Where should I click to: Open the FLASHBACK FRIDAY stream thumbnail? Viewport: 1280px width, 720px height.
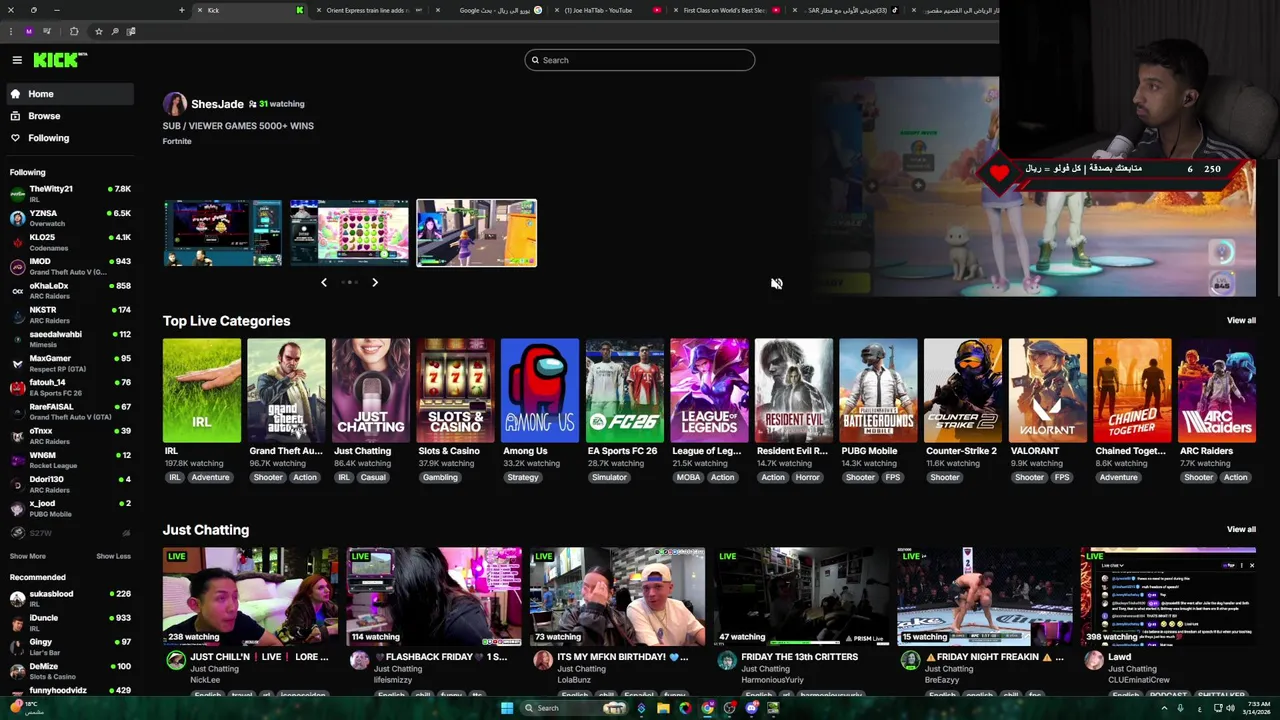coord(434,597)
